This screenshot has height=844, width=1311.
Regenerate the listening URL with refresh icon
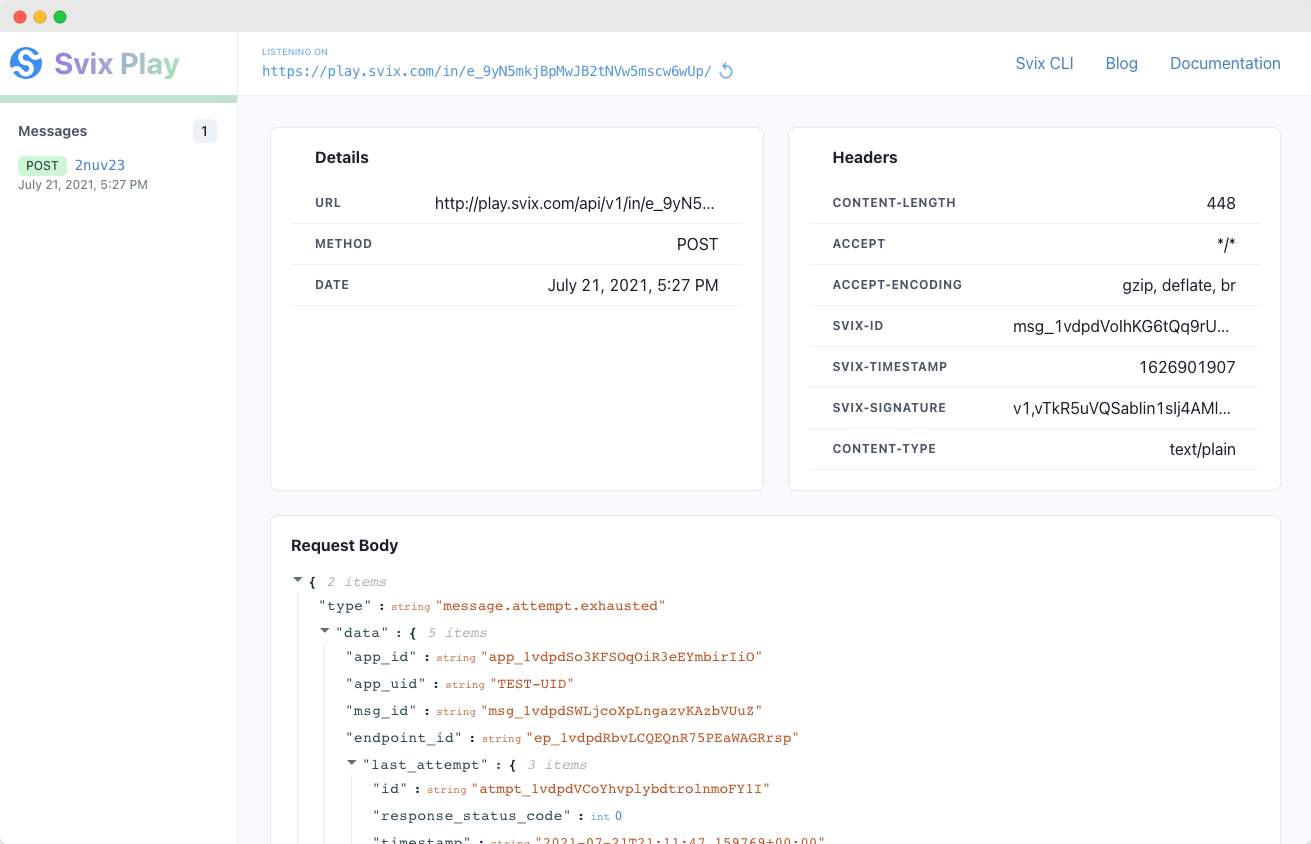[727, 71]
